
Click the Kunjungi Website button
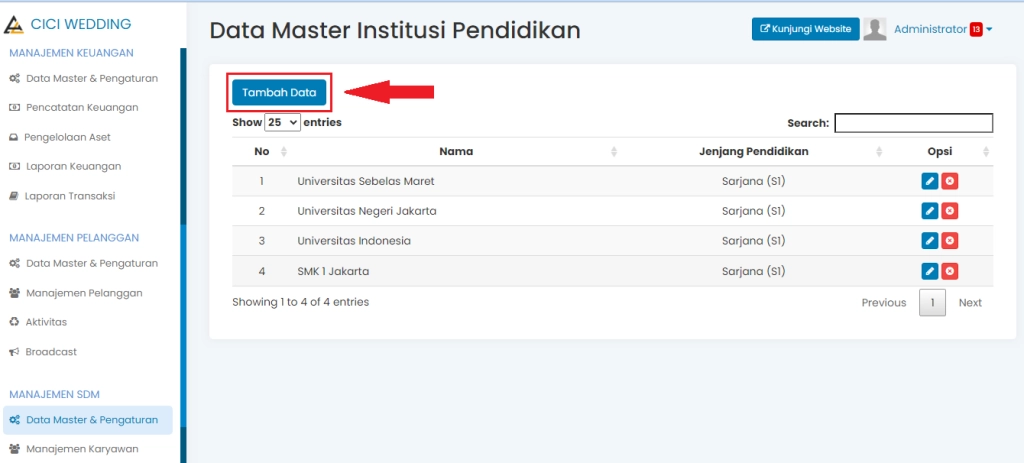(x=805, y=29)
